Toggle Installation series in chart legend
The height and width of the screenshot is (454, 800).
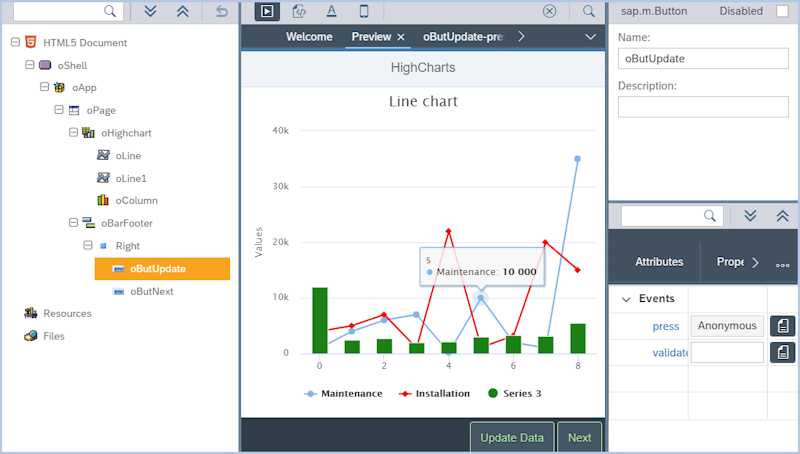click(x=434, y=393)
